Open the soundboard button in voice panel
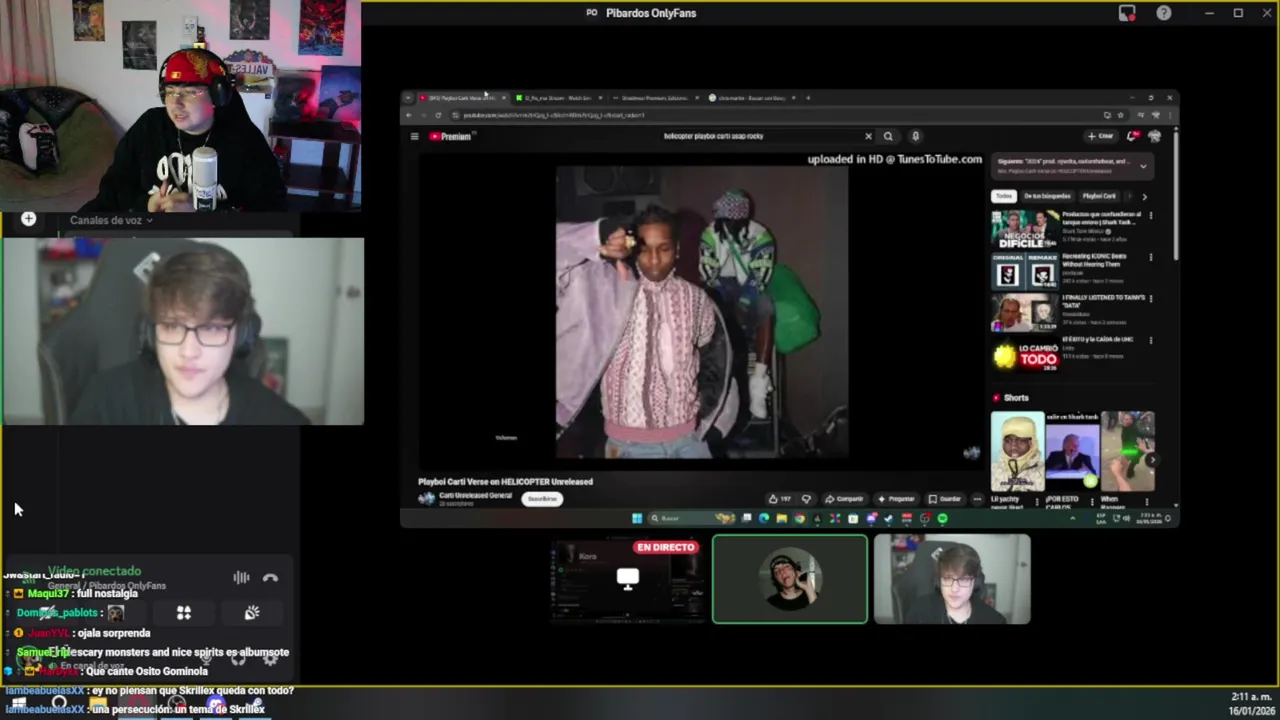The image size is (1280, 720). [x=252, y=613]
